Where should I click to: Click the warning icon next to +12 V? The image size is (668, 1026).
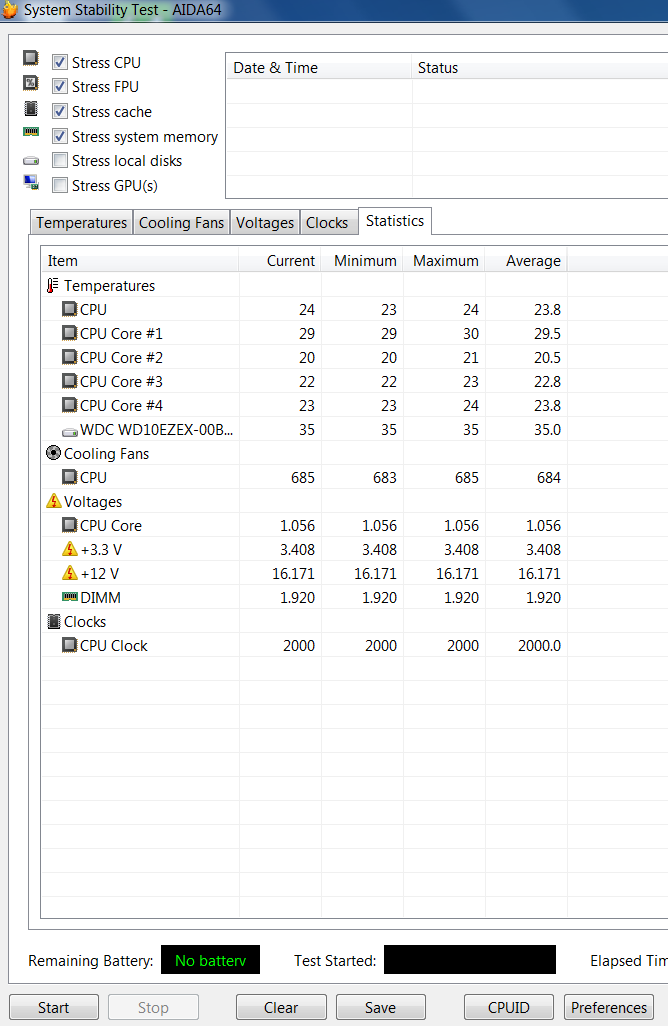pyautogui.click(x=70, y=573)
